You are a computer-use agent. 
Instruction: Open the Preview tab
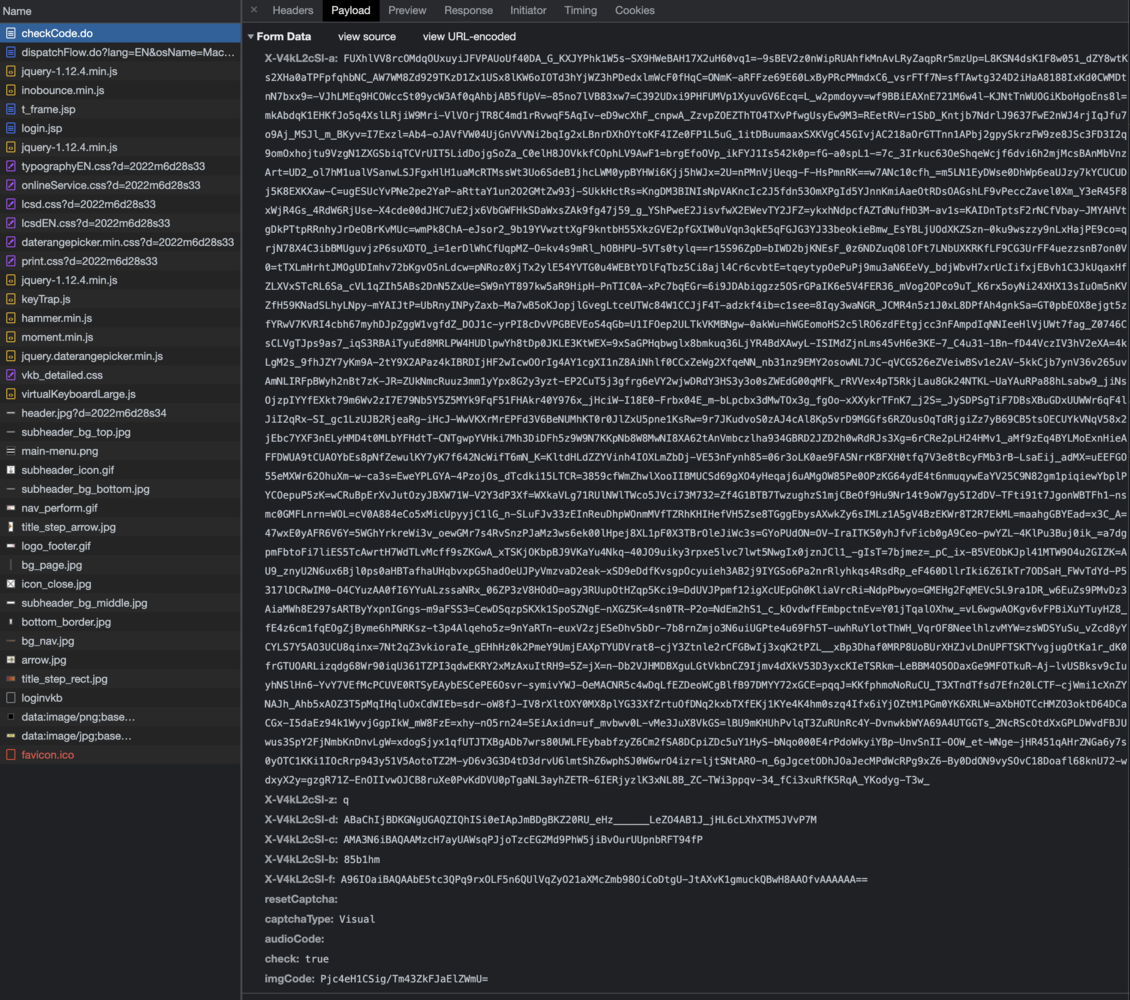(407, 11)
